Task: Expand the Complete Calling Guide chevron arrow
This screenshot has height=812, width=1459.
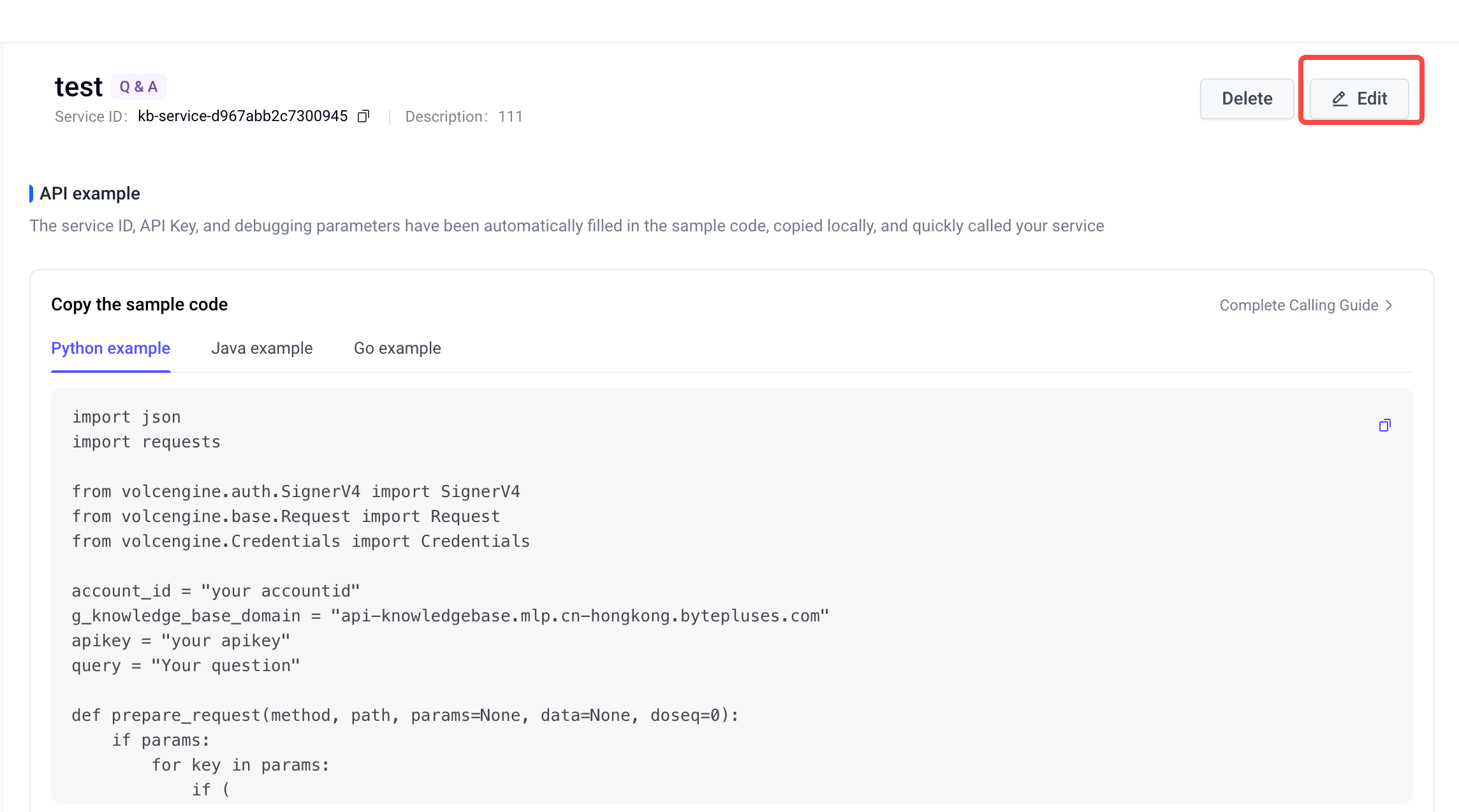Action: point(1389,305)
